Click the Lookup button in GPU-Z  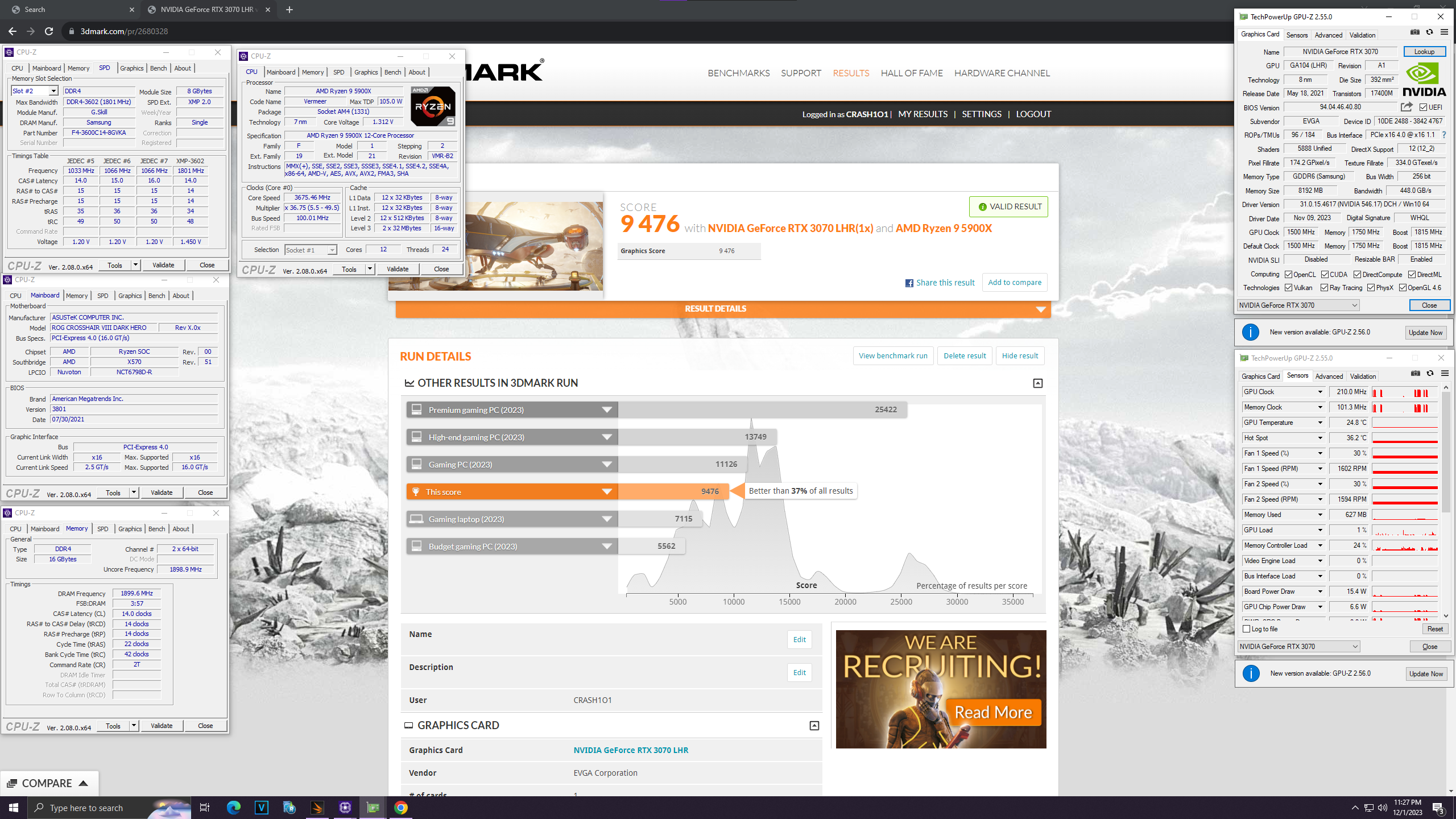click(1424, 52)
